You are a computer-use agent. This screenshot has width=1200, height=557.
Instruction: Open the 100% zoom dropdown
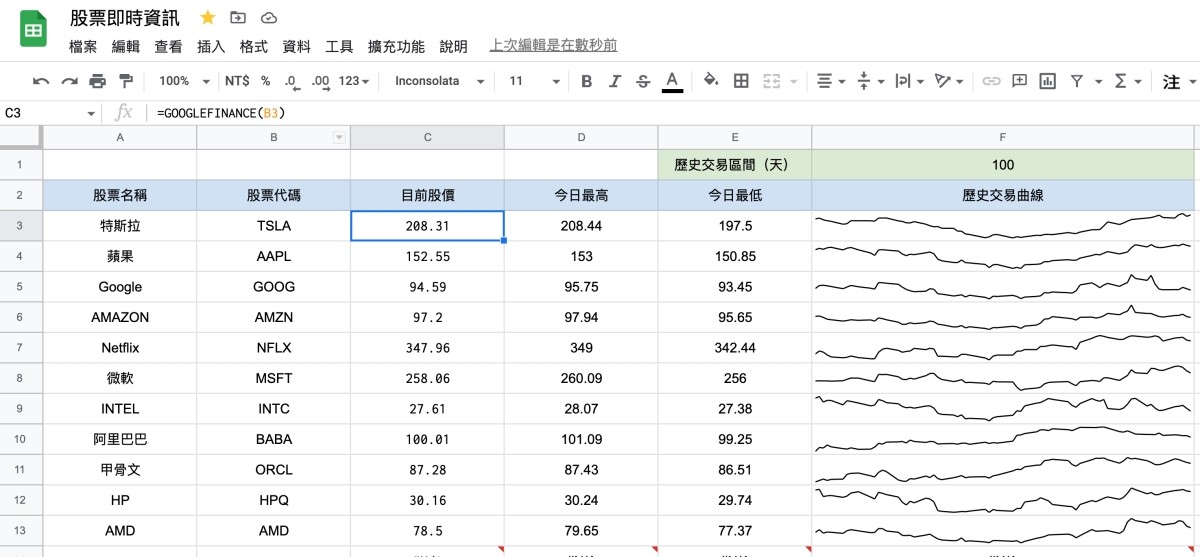click(x=184, y=81)
